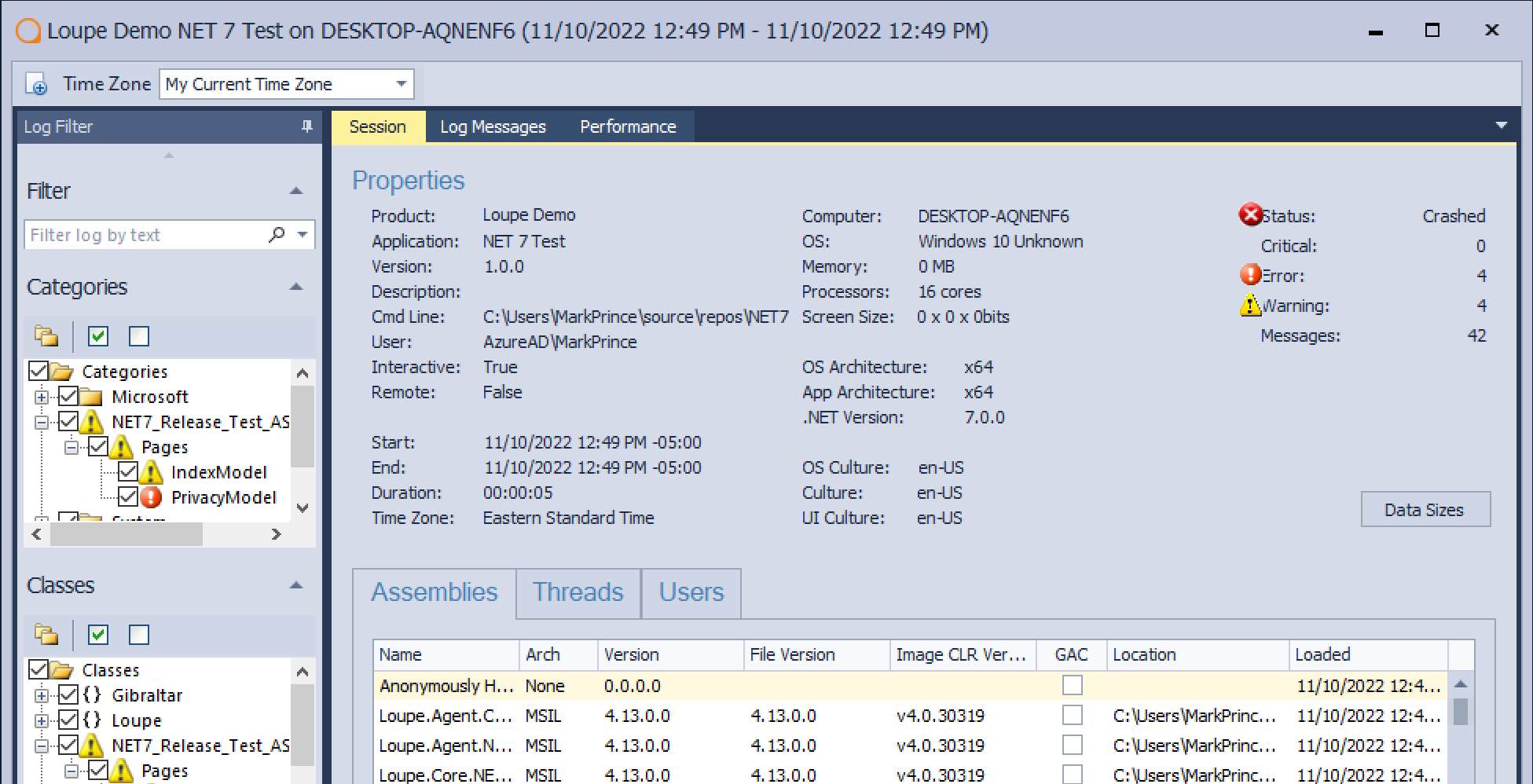Image resolution: width=1533 pixels, height=784 pixels.
Task: Switch to Log Messages tab
Action: tap(493, 126)
